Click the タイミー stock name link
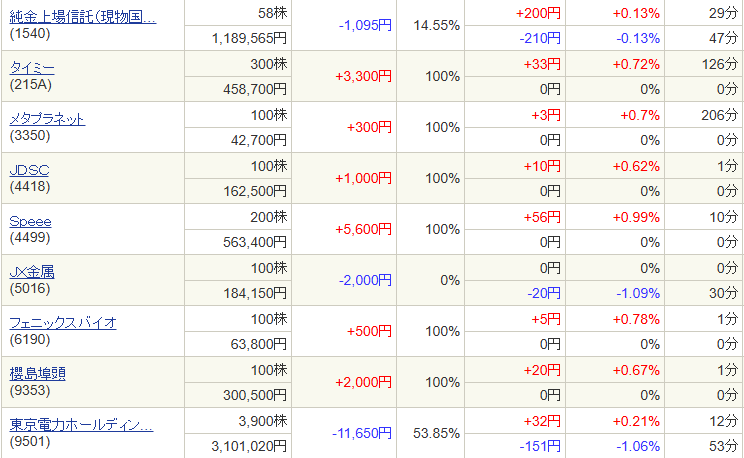This screenshot has width=744, height=458. pyautogui.click(x=32, y=68)
